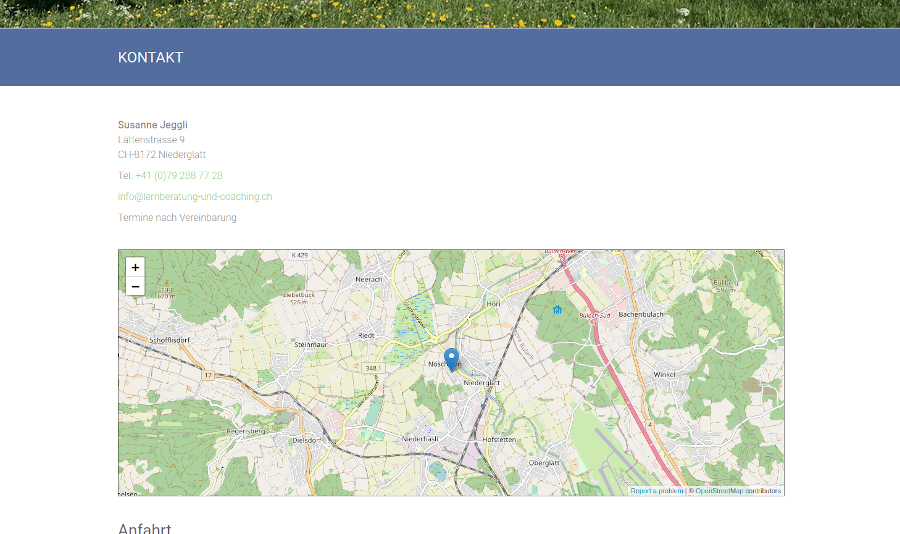
Task: Select the address line Lättenstrasse 9
Action: point(152,140)
